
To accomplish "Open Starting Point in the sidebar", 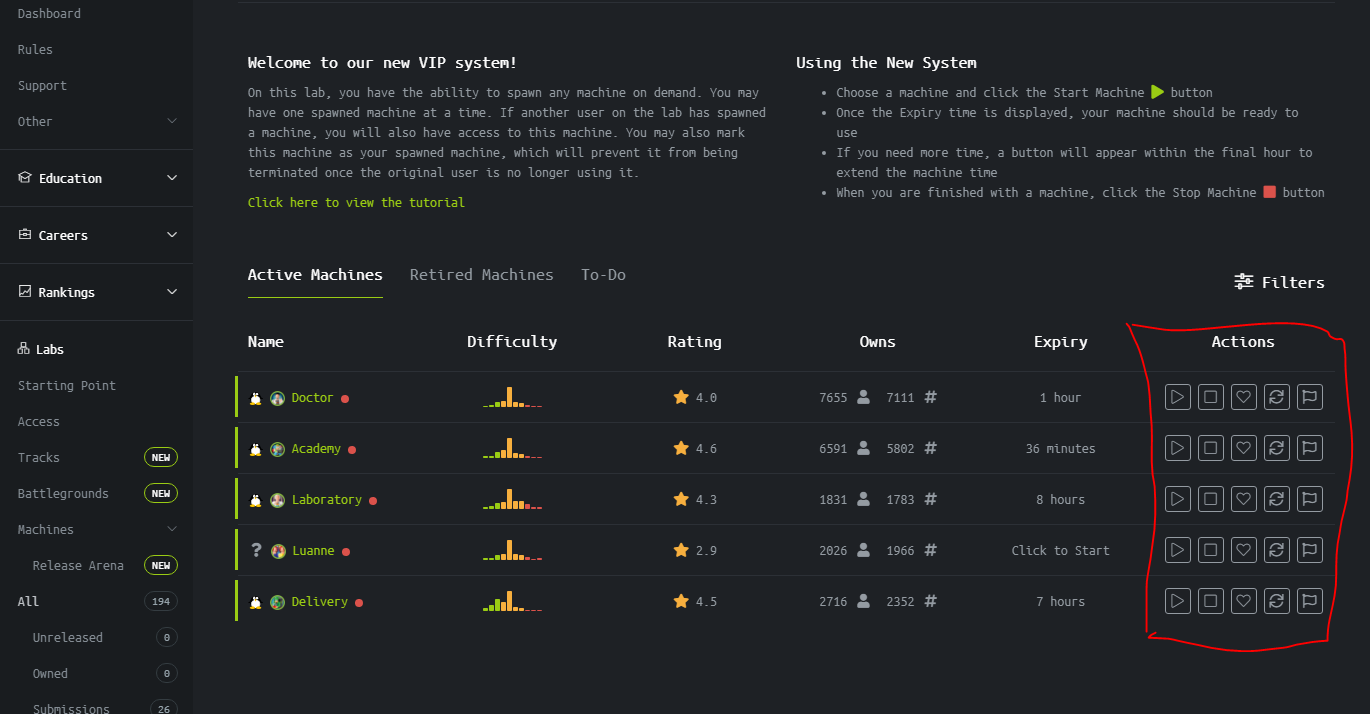I will (x=67, y=386).
